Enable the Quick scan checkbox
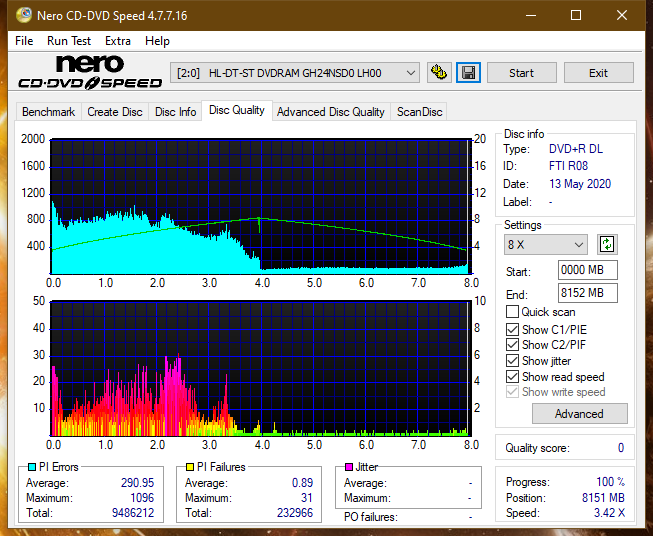The height and width of the screenshot is (536, 653). pos(512,312)
